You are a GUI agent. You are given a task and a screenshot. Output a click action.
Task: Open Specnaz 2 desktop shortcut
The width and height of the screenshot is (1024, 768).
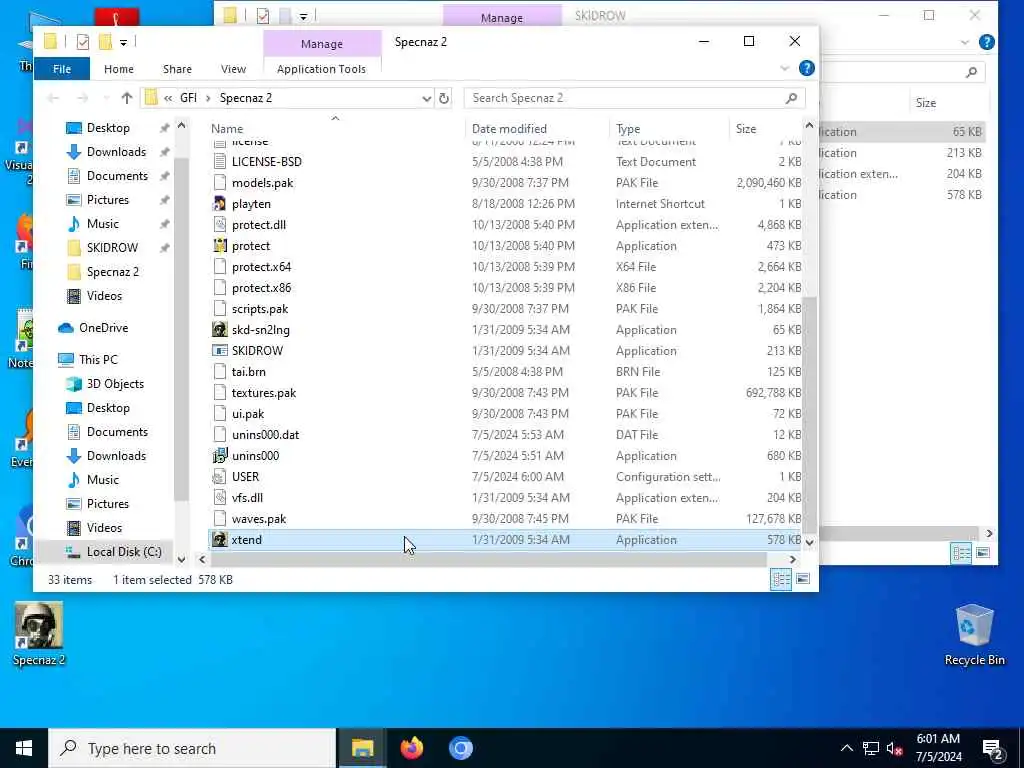click(x=39, y=633)
